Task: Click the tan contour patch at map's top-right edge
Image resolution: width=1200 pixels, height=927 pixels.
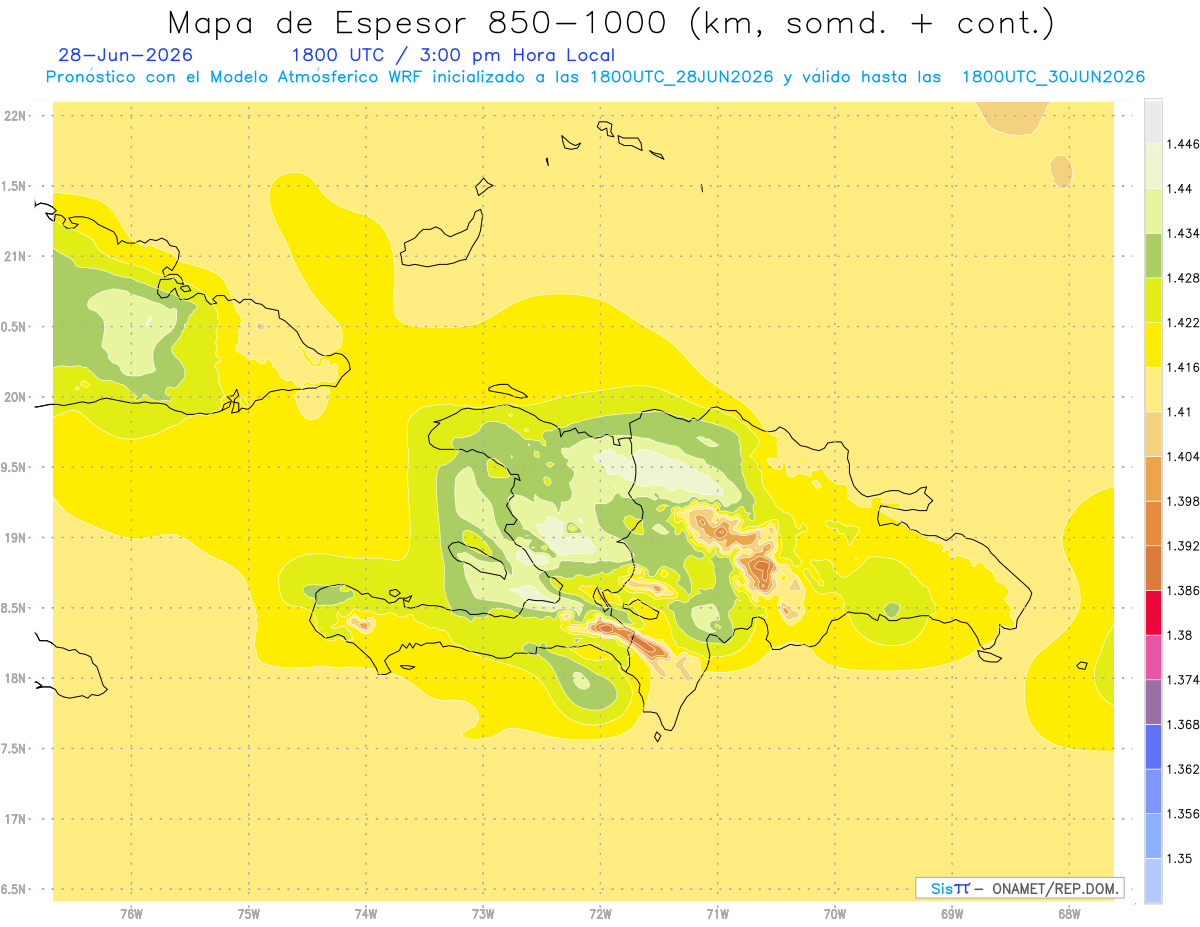Action: click(1011, 117)
